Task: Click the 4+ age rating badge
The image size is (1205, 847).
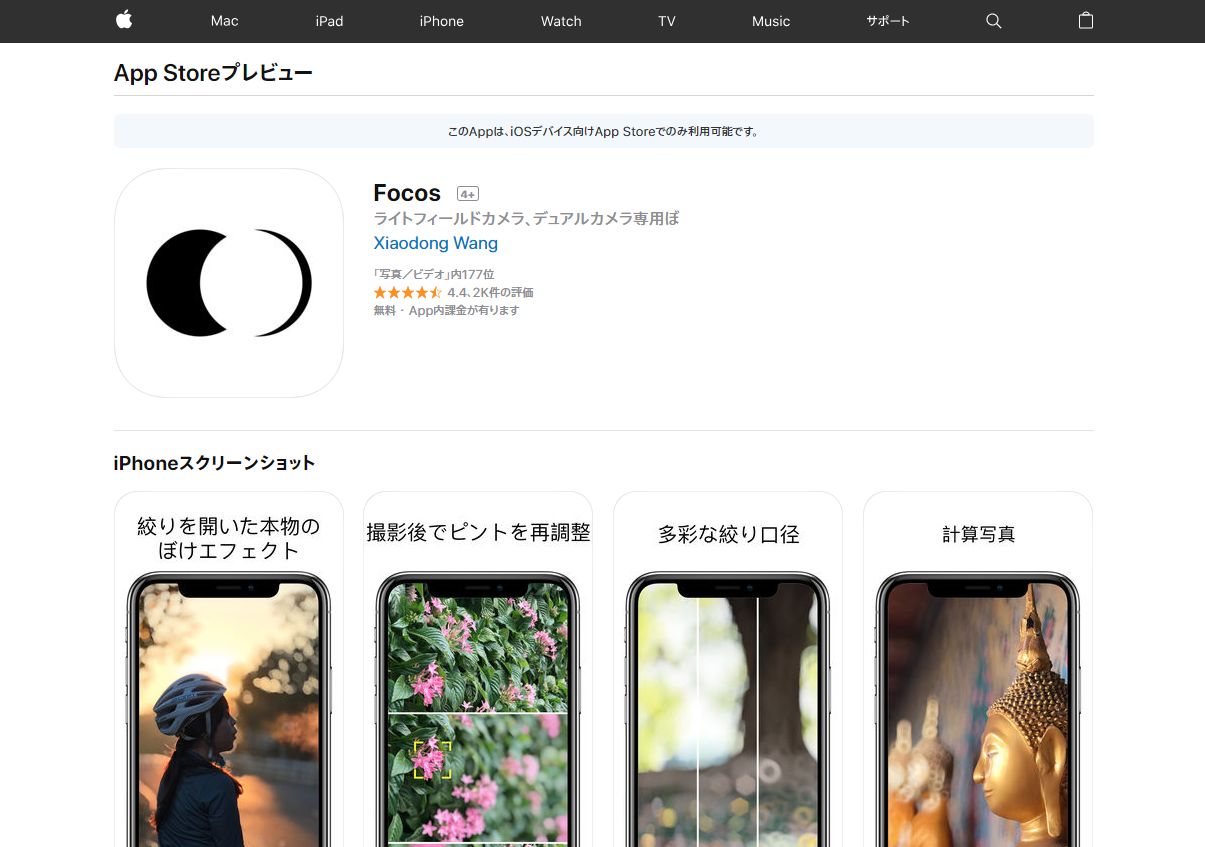Action: click(x=467, y=194)
